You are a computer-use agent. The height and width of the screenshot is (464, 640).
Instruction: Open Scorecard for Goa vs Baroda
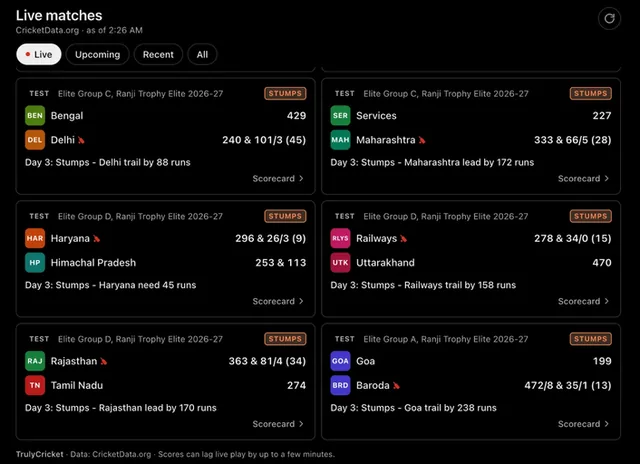pos(583,424)
